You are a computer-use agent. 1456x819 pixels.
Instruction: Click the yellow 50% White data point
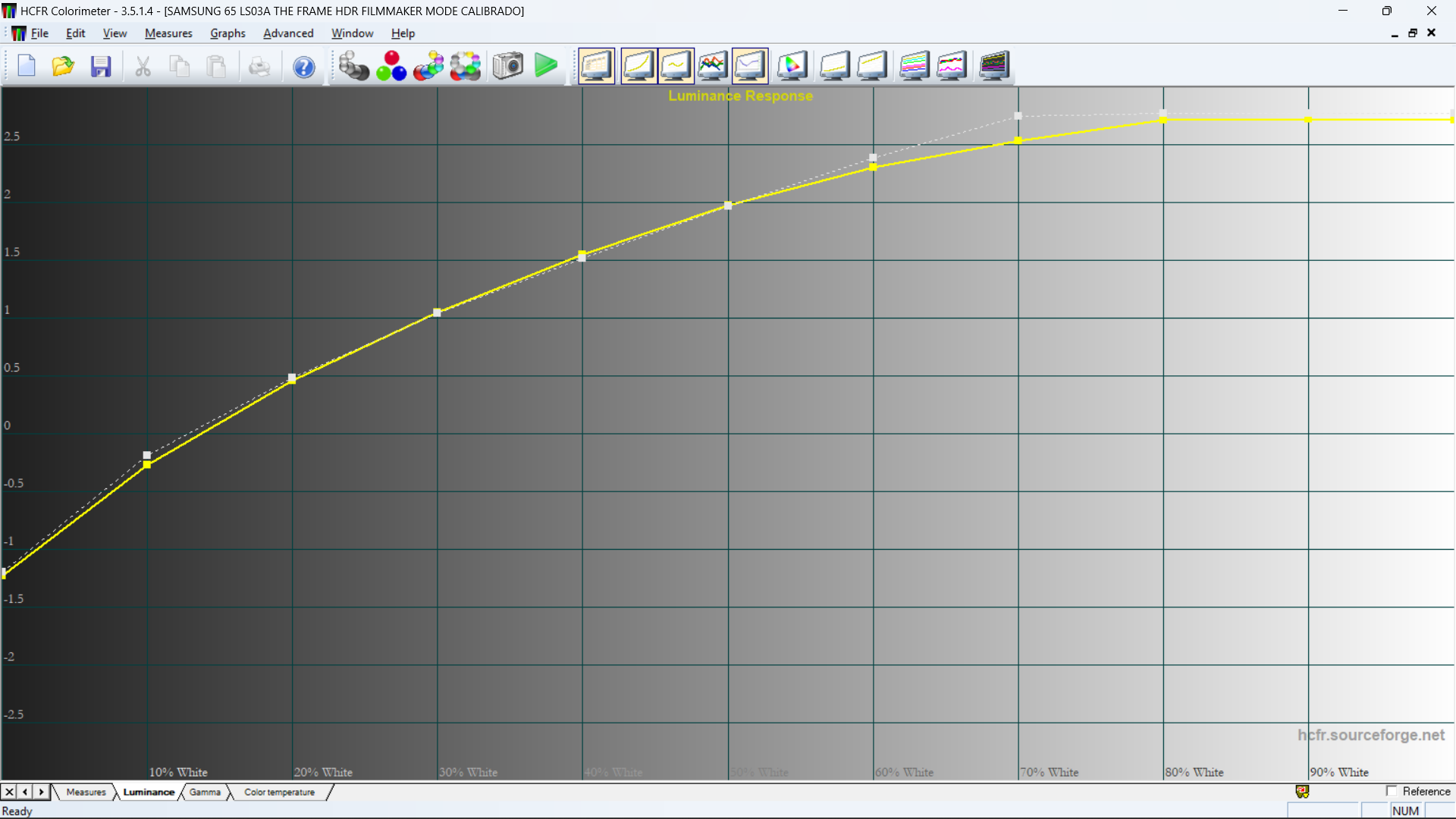728,206
